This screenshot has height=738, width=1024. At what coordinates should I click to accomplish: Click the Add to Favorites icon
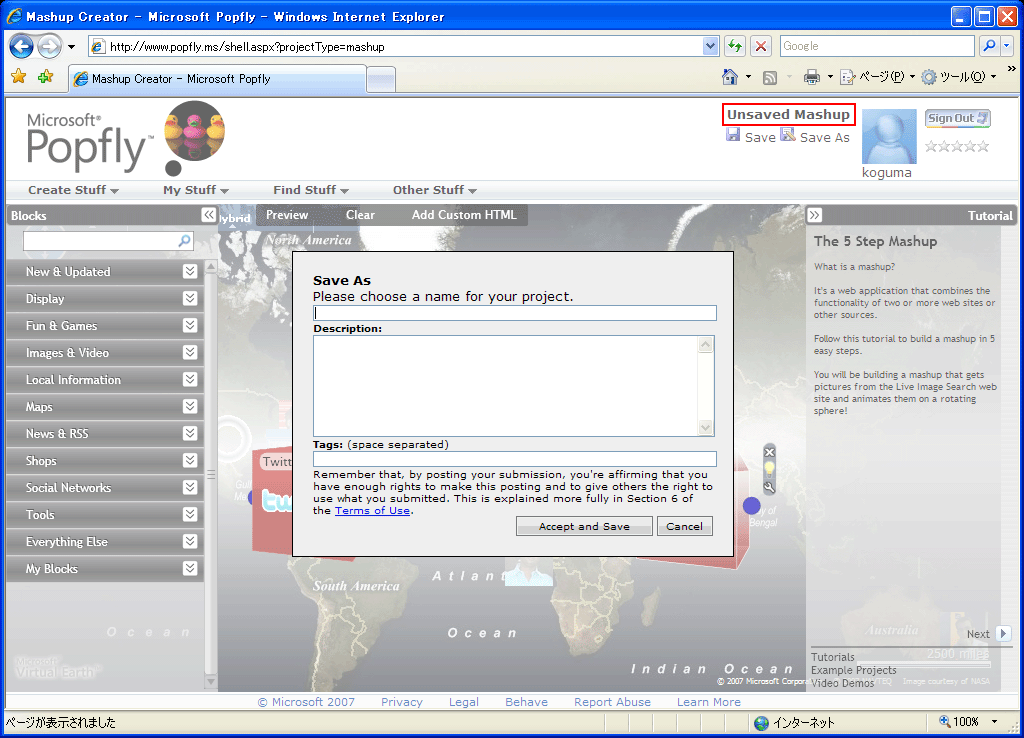point(45,77)
